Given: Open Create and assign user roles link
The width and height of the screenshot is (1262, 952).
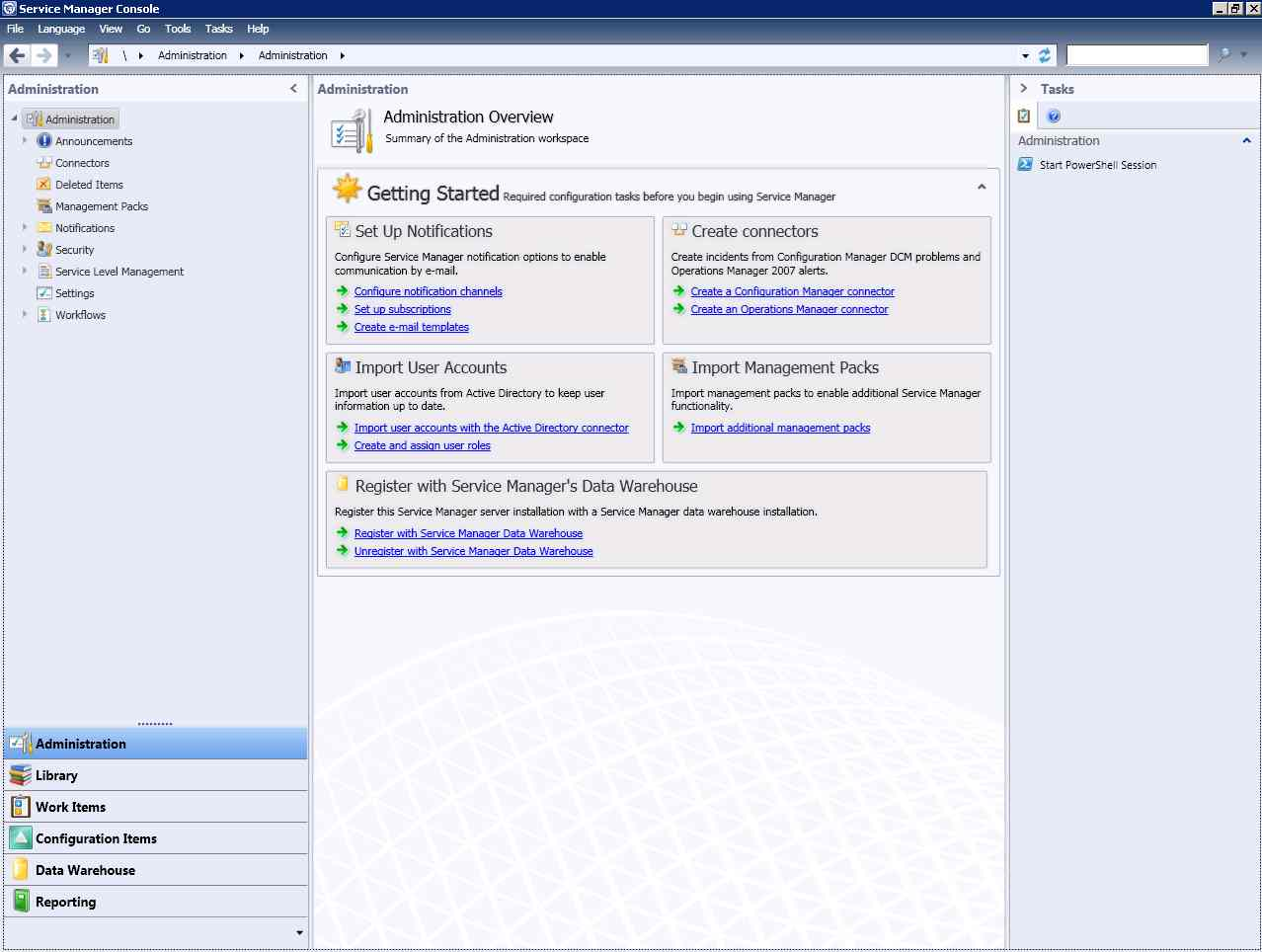Looking at the screenshot, I should [423, 445].
